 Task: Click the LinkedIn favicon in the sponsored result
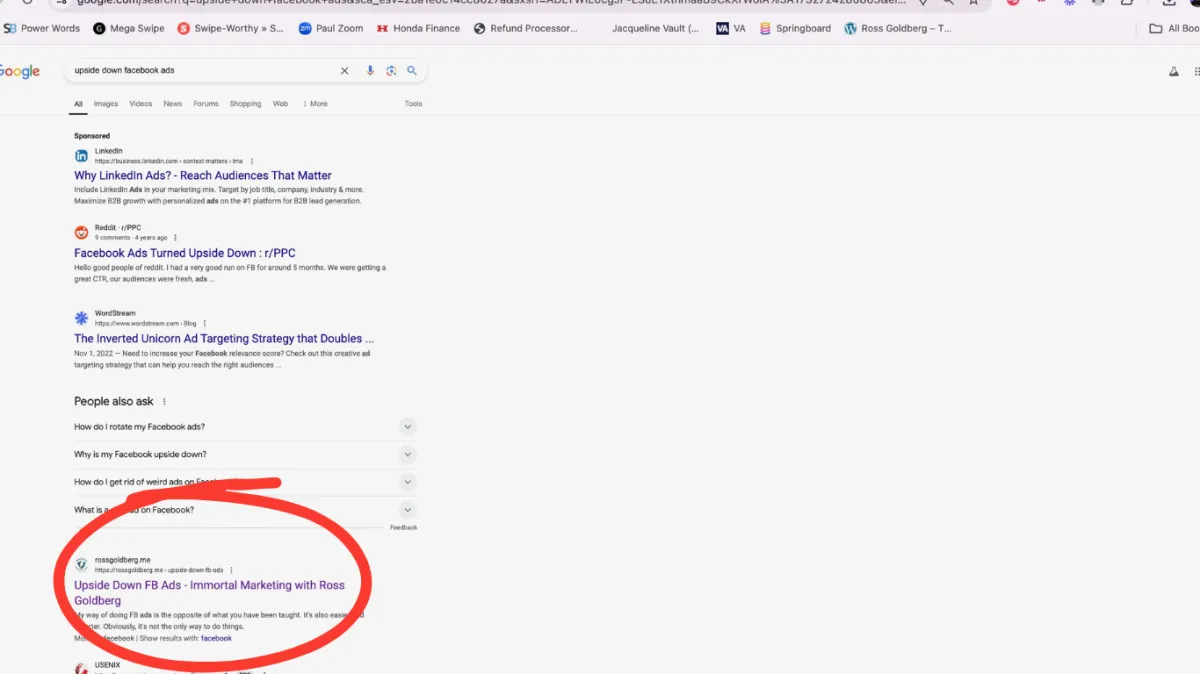[81, 155]
